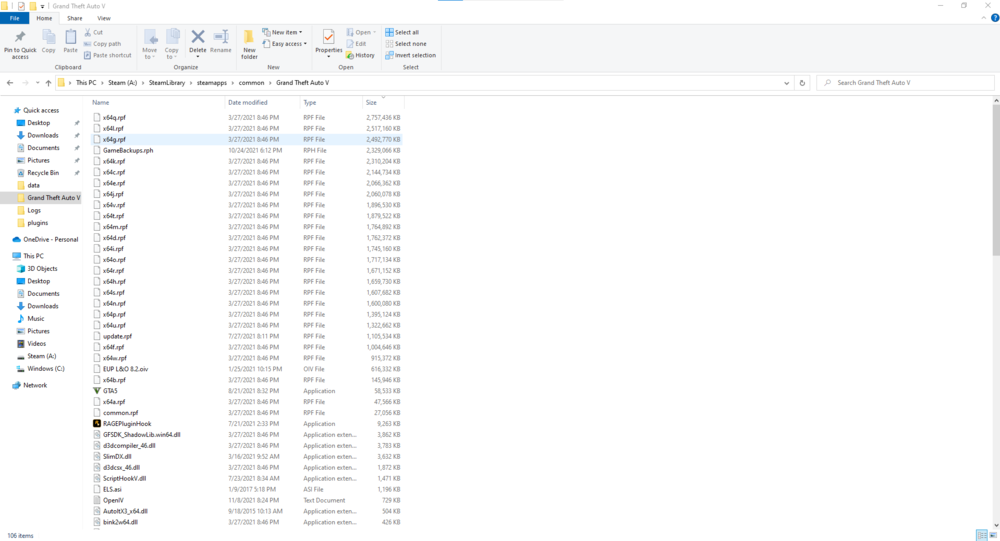Go back with navigation arrow
The height and width of the screenshot is (541, 1000).
click(10, 83)
